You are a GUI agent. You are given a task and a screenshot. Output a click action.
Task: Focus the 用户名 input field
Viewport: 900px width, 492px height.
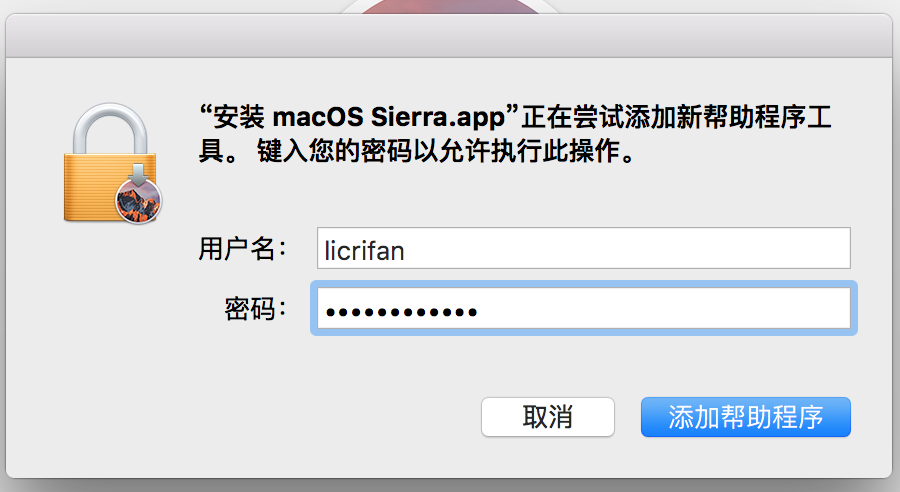[582, 248]
